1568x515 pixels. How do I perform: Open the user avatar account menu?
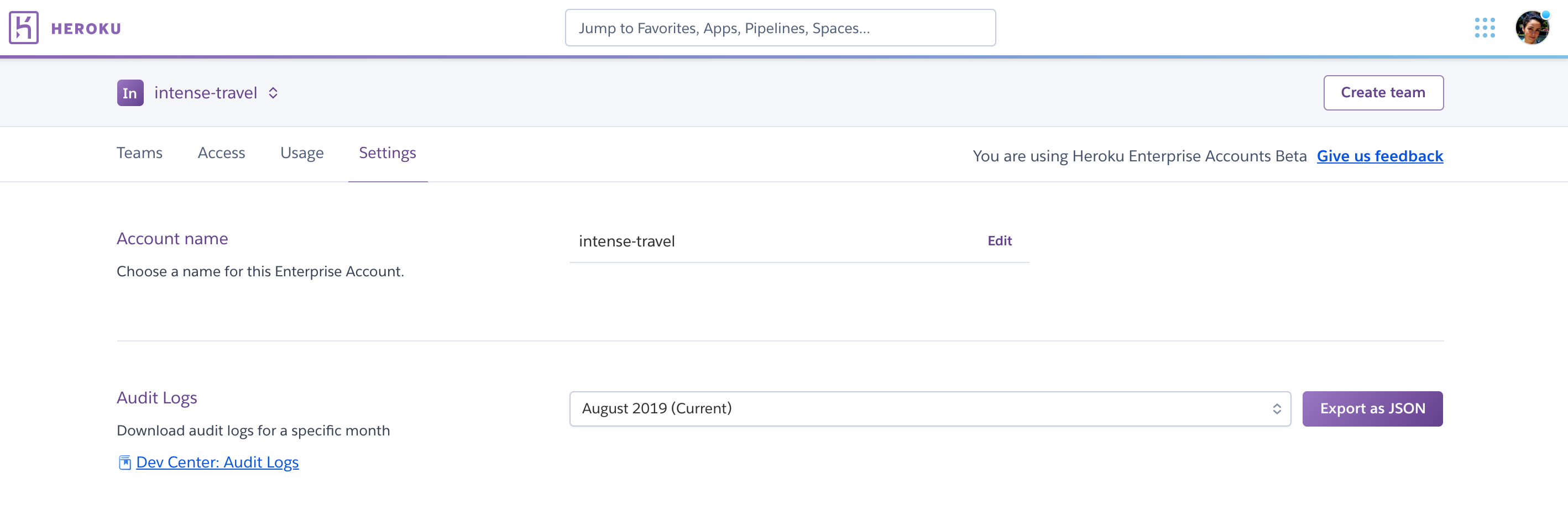(x=1532, y=28)
